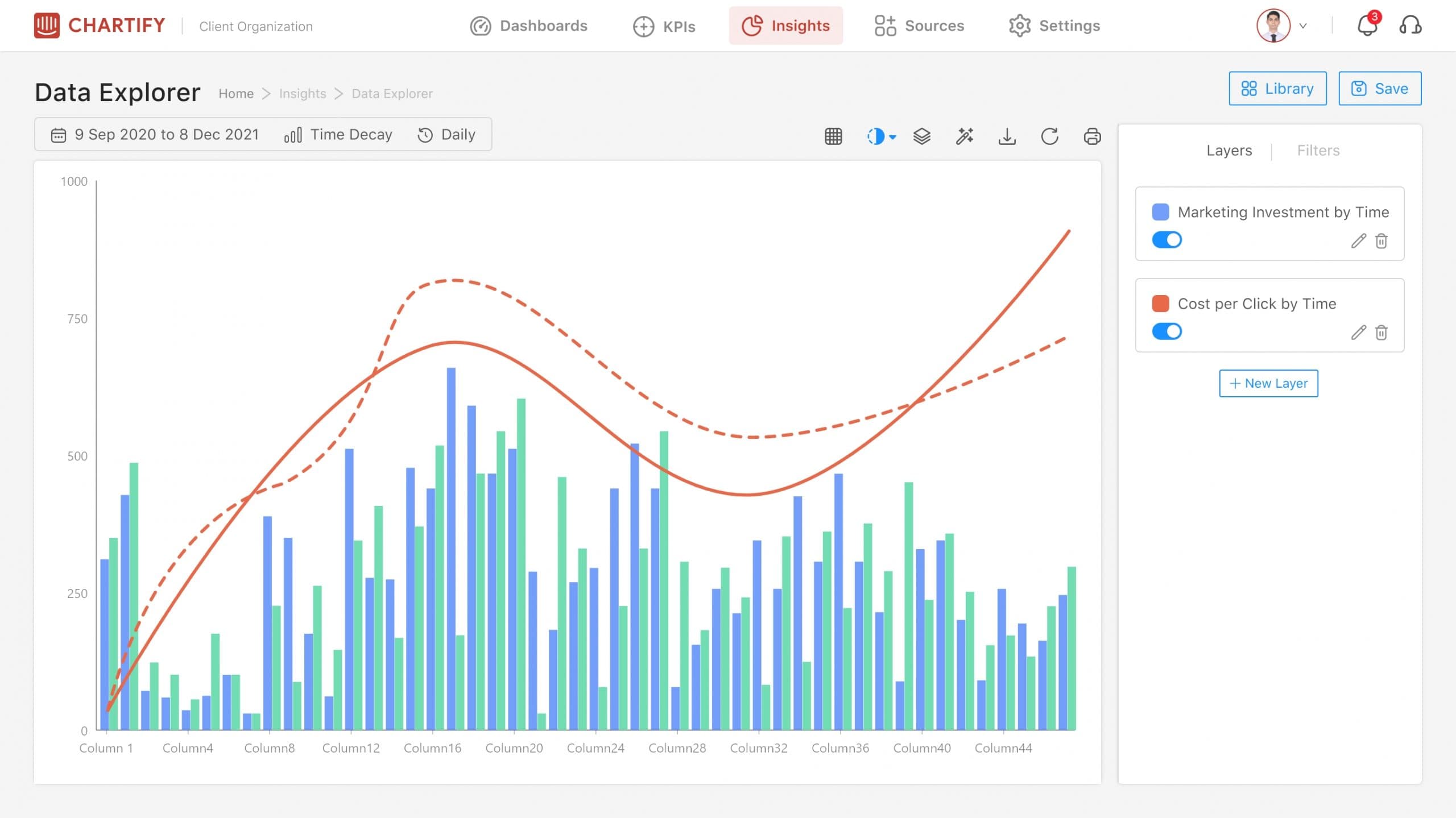Click the Library button
Image resolution: width=1456 pixels, height=818 pixels.
pyautogui.click(x=1277, y=89)
